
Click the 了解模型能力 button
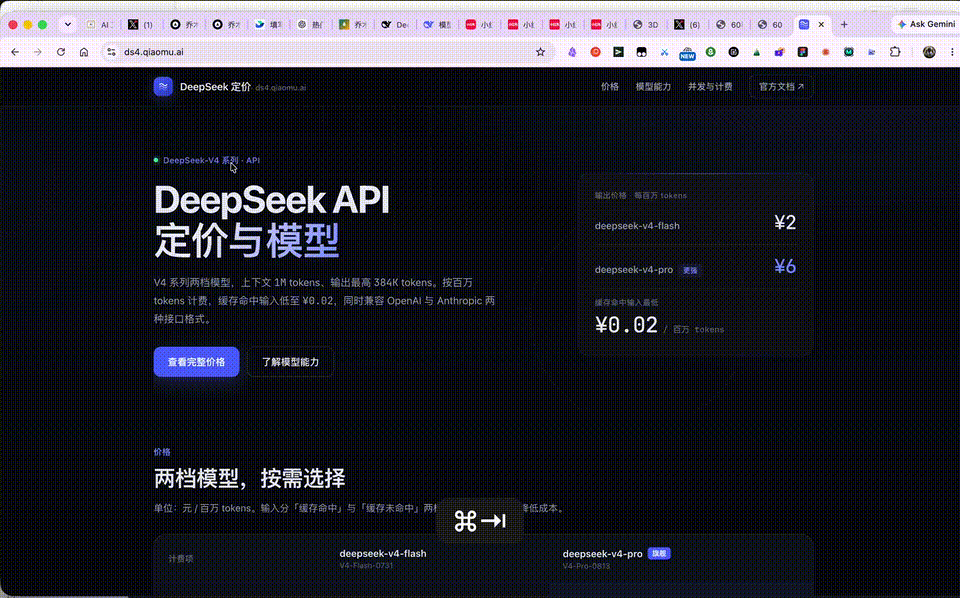(290, 362)
